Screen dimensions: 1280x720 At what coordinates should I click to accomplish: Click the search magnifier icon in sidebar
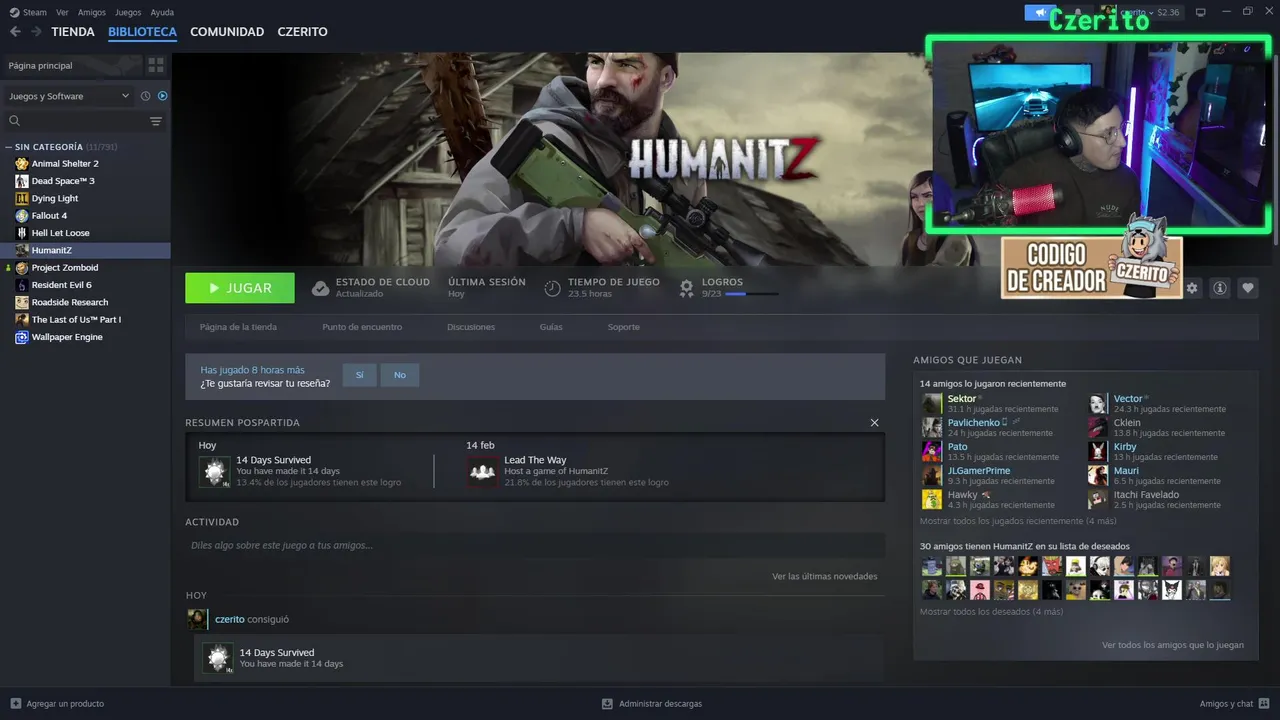click(x=15, y=121)
